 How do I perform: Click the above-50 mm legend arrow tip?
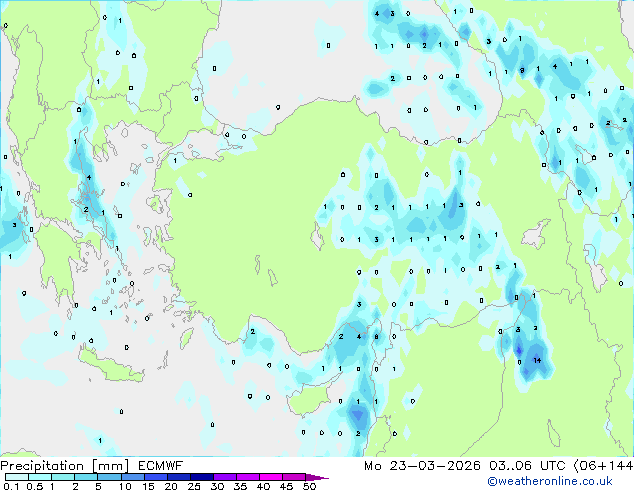[x=317, y=477]
